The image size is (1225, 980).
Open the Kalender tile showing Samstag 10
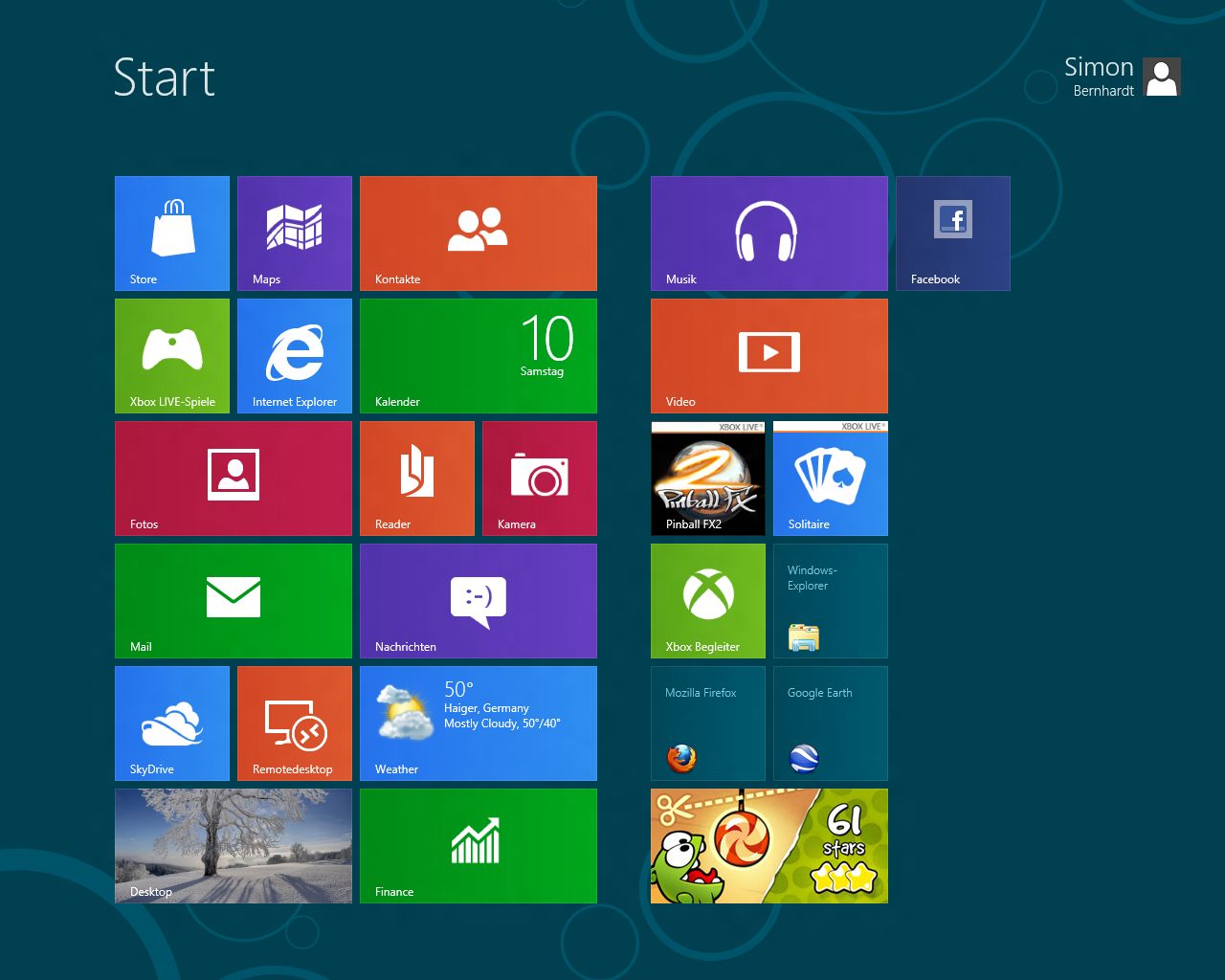[479, 356]
